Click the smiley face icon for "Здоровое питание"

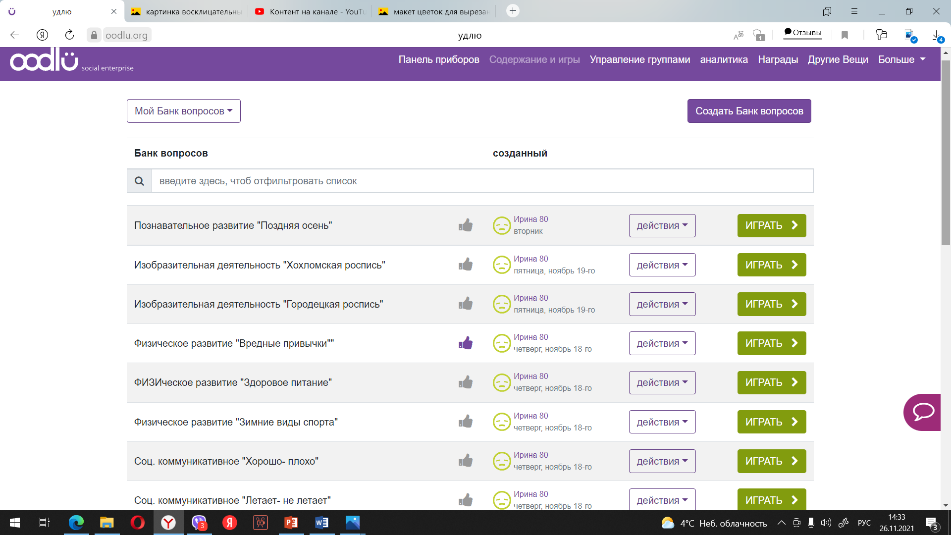tap(501, 382)
